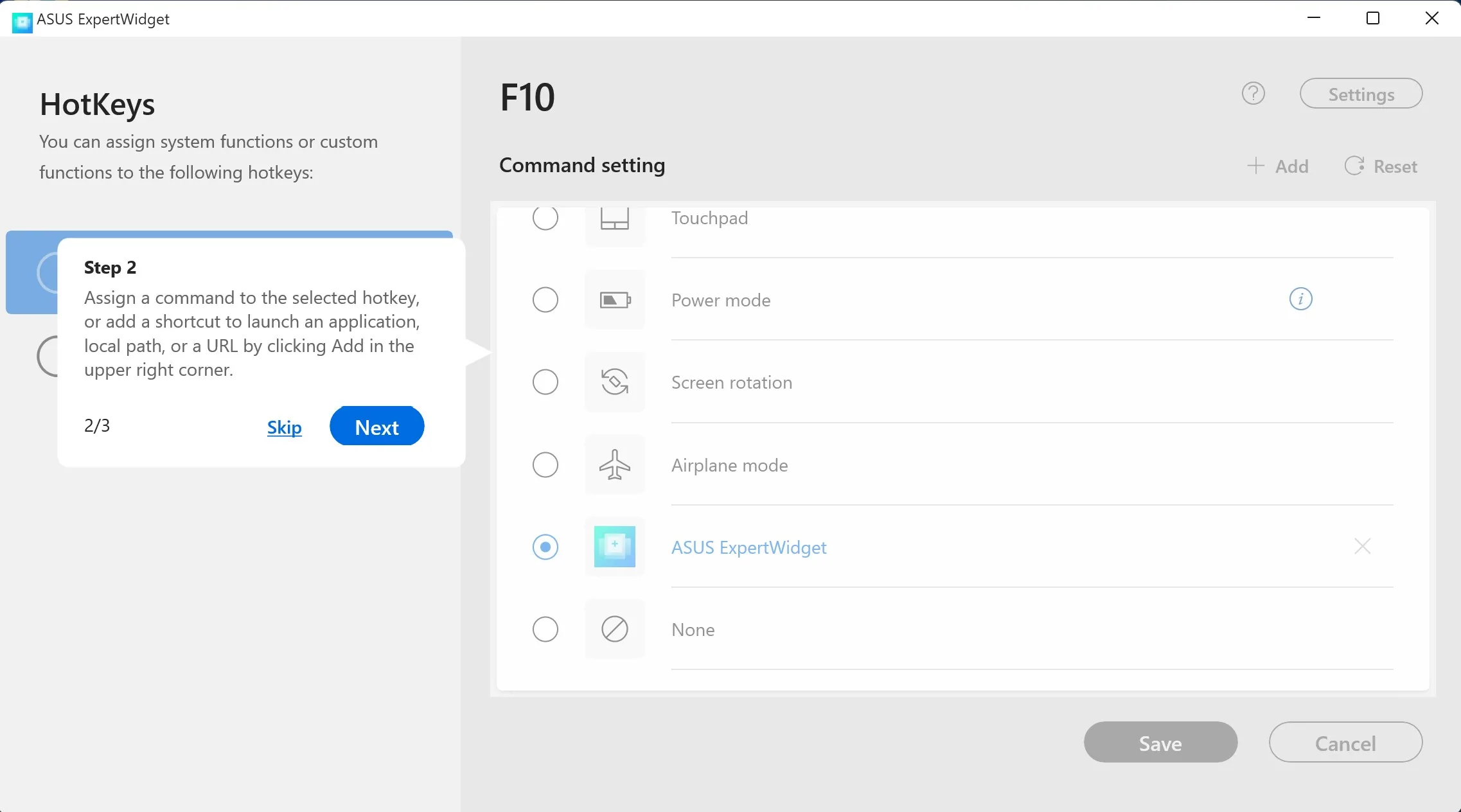The height and width of the screenshot is (812, 1461).
Task: Click the Power mode battery icon
Action: (x=615, y=300)
